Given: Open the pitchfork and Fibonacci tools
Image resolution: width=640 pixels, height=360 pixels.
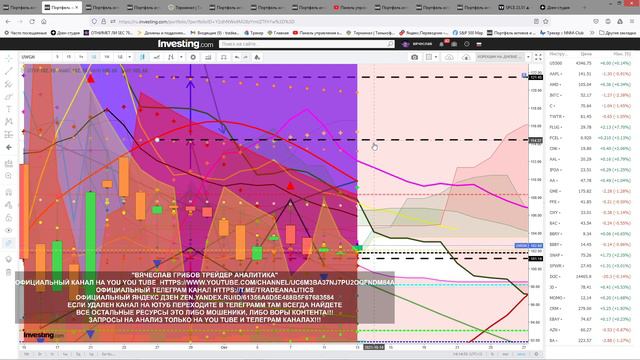Looking at the screenshot, I should pos(9,84).
